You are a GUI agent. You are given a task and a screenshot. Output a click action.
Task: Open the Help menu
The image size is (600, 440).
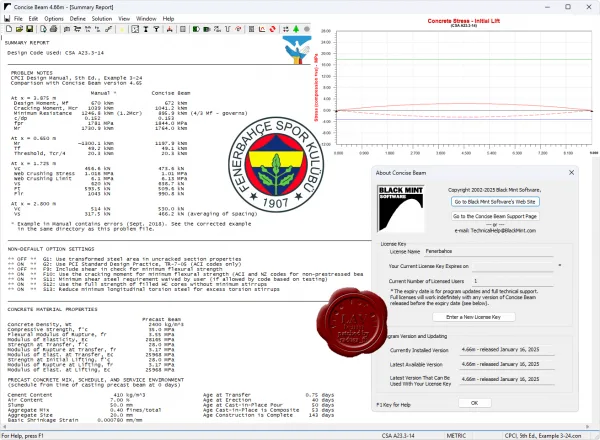tap(168, 18)
